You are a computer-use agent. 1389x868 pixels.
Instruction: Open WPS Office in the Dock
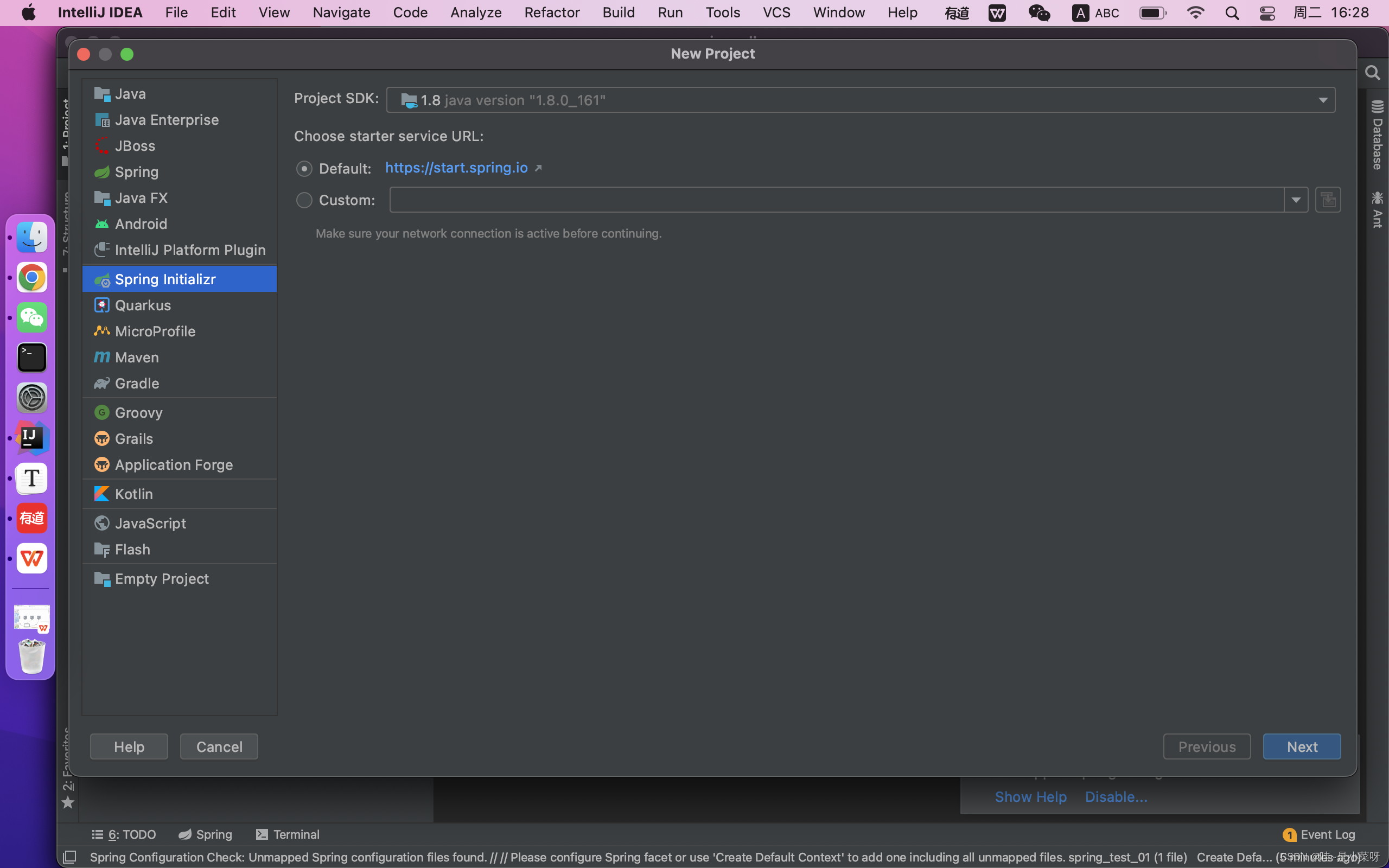coord(31,559)
